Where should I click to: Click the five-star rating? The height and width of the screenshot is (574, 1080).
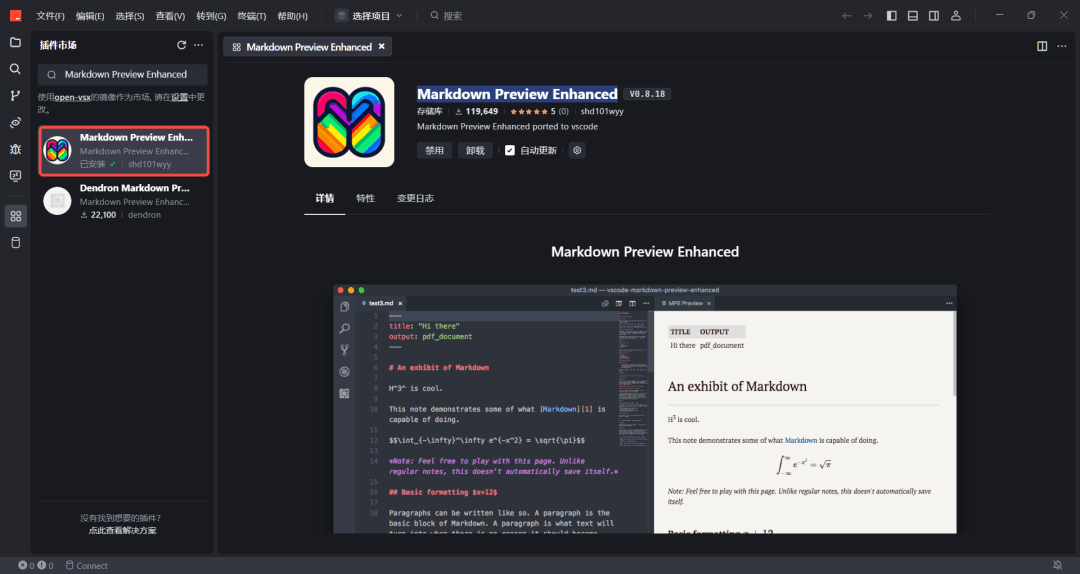(x=529, y=111)
